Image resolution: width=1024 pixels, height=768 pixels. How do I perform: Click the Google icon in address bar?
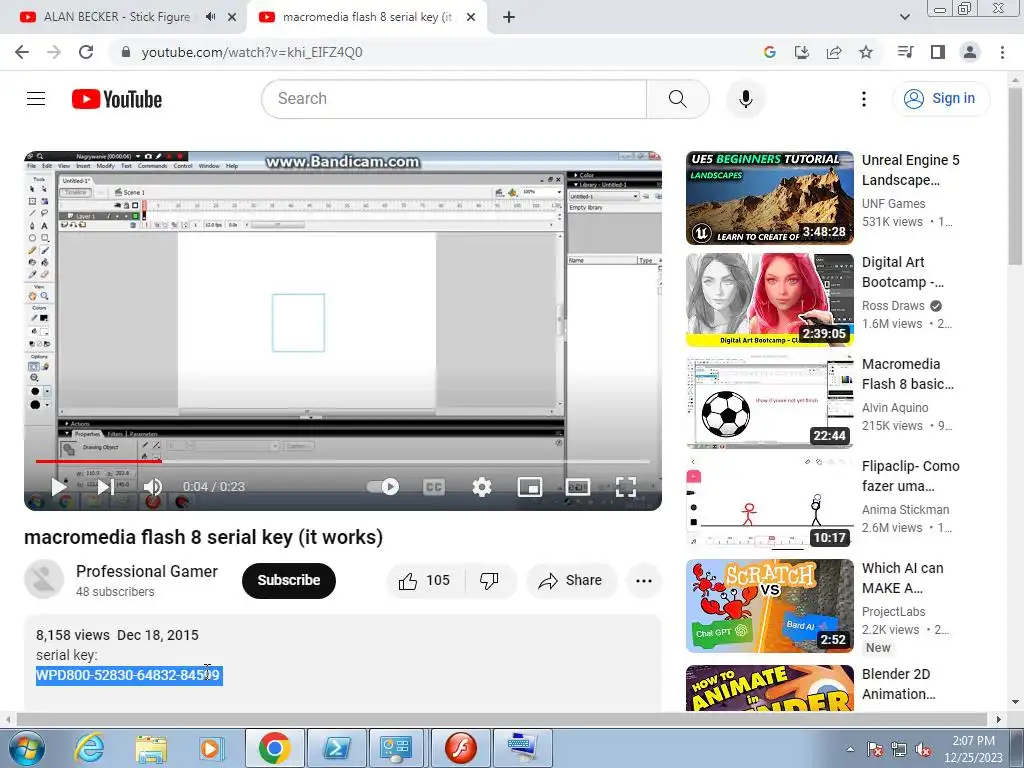click(769, 52)
